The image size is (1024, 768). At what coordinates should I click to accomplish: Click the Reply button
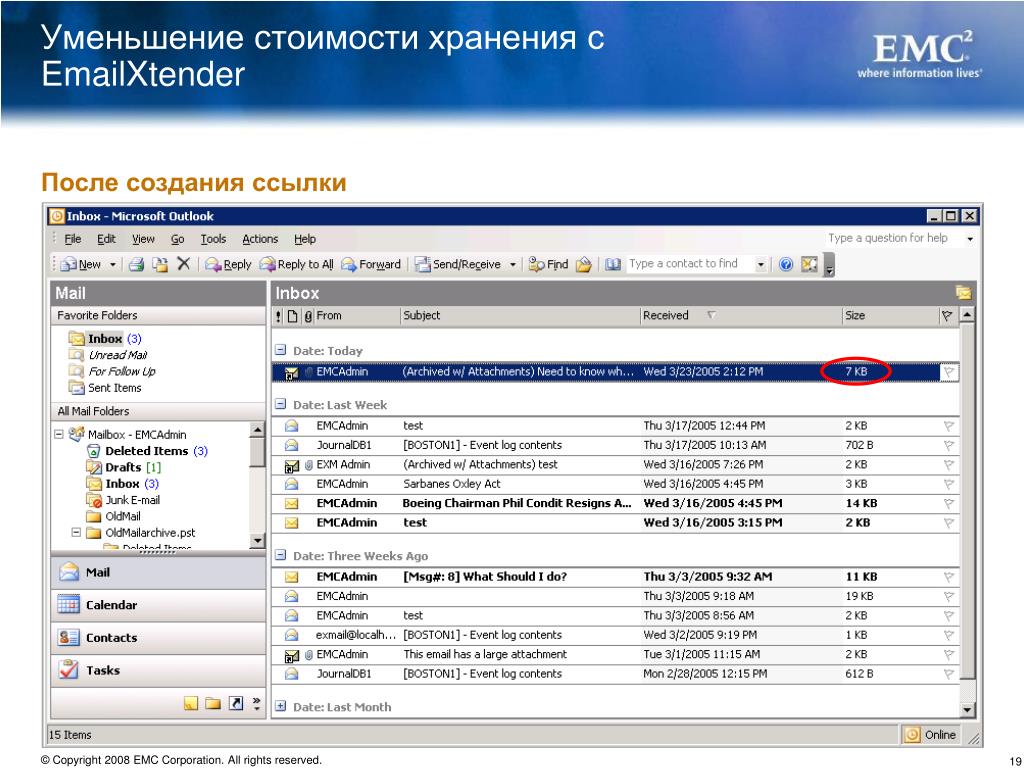click(228, 264)
